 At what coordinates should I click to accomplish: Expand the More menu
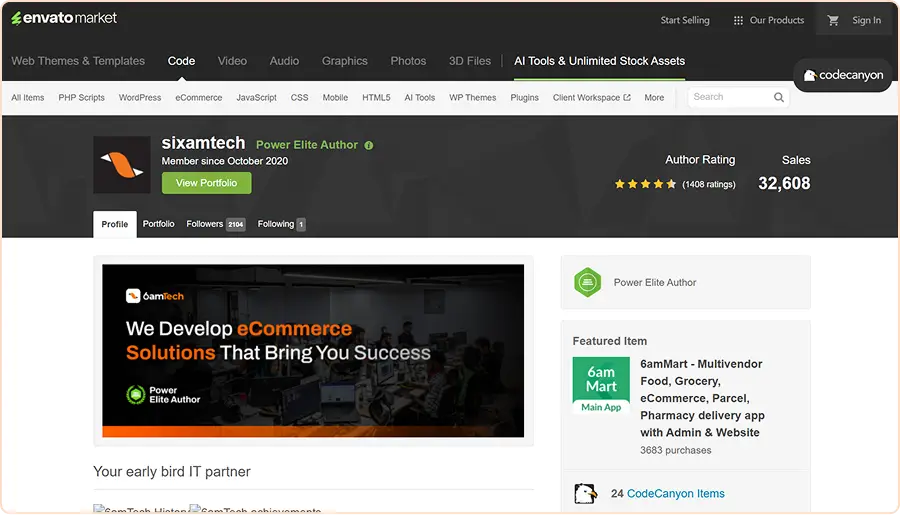pos(654,98)
